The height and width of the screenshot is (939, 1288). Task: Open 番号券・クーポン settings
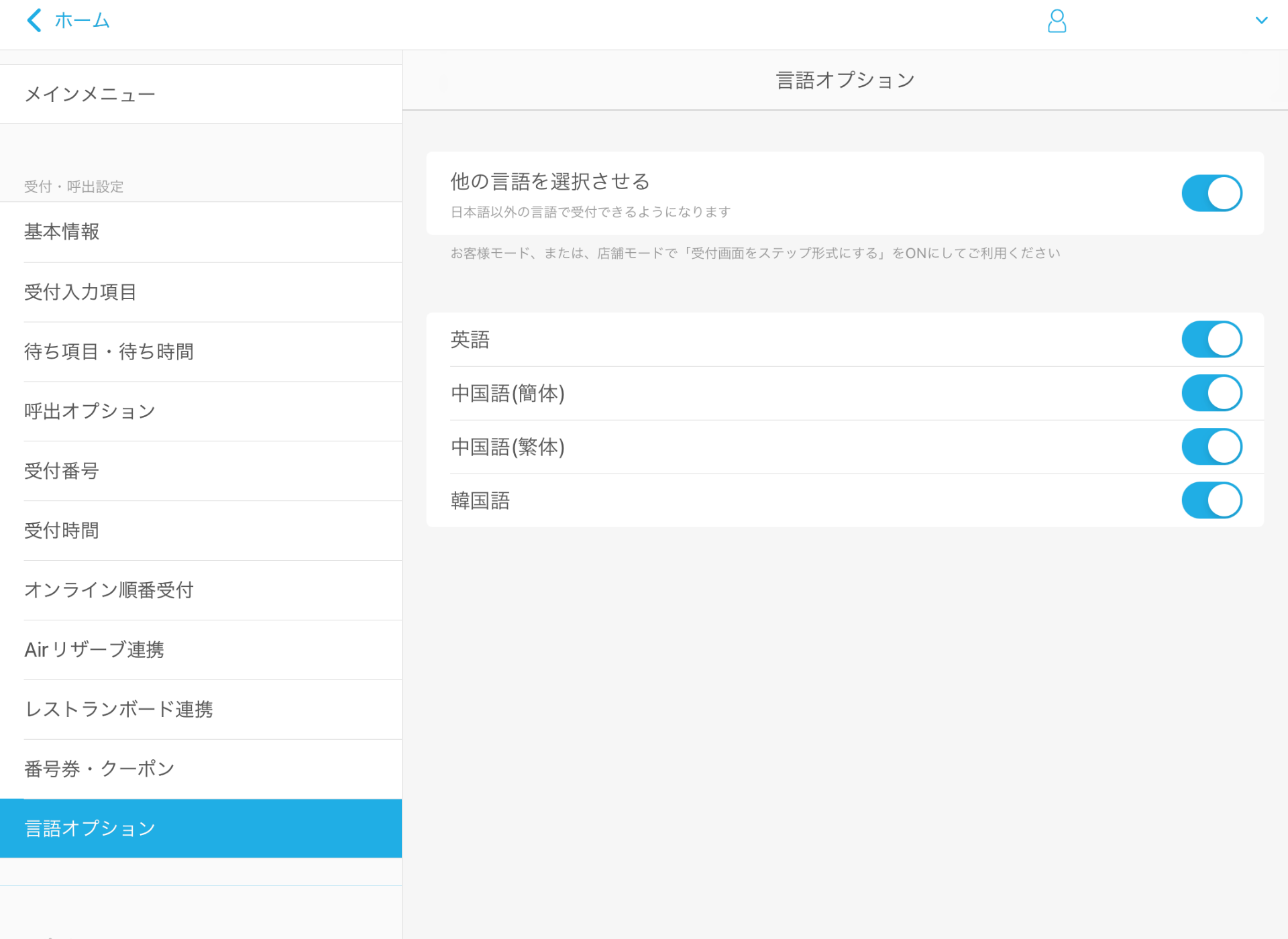point(99,769)
